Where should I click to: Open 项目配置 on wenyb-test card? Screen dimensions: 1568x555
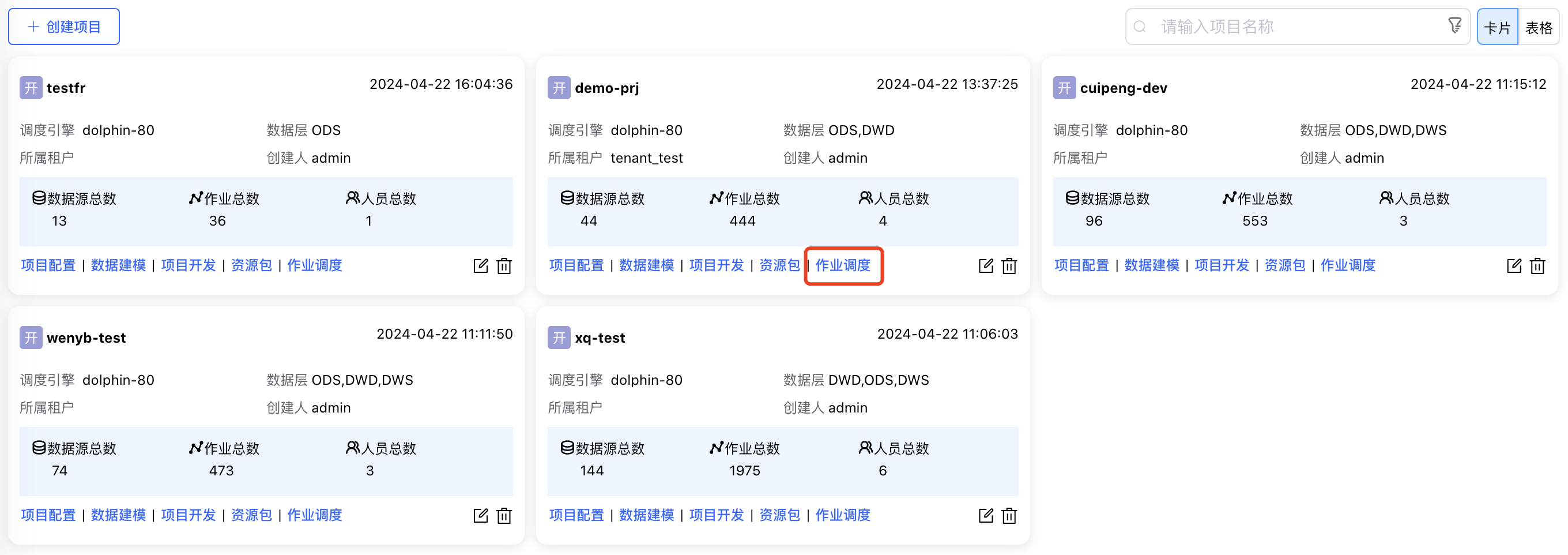pyautogui.click(x=47, y=515)
